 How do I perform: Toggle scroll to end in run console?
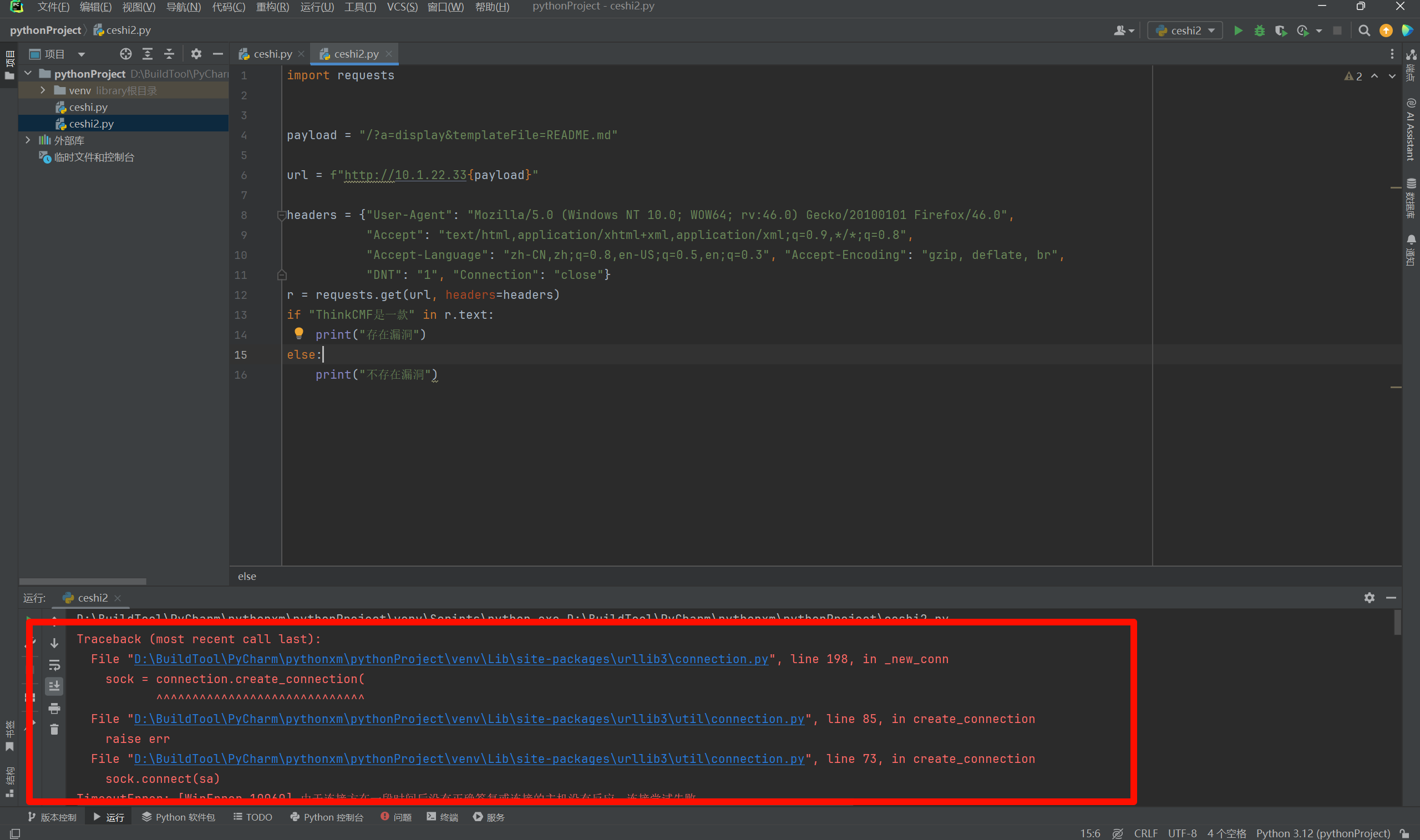point(54,686)
